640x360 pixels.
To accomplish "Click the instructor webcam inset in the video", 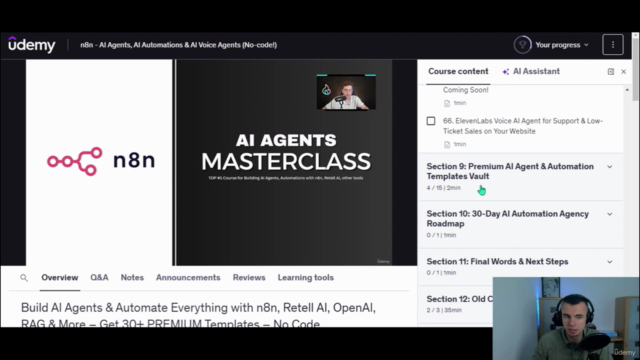I will pos(346,92).
